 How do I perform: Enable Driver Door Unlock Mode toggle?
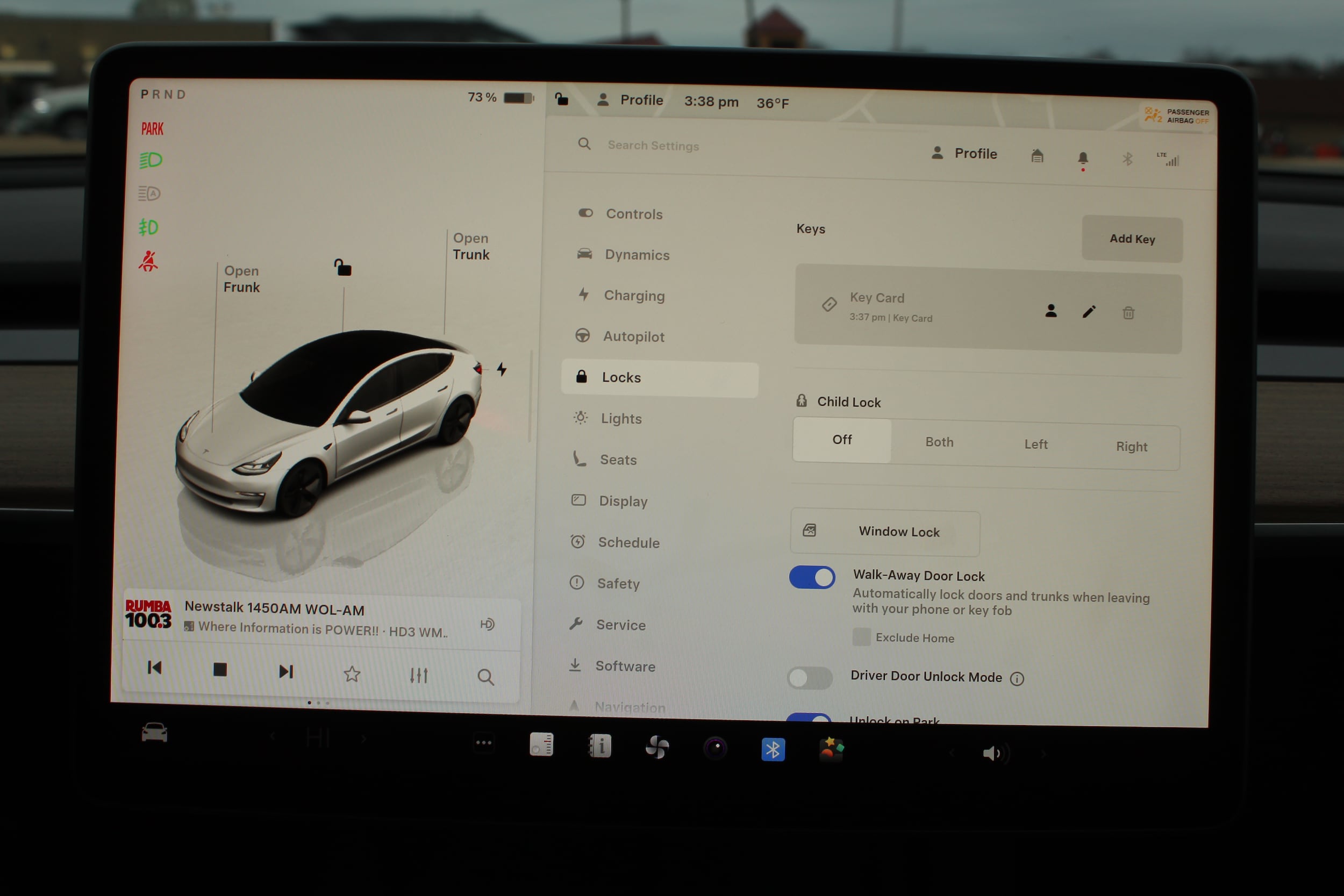809,678
